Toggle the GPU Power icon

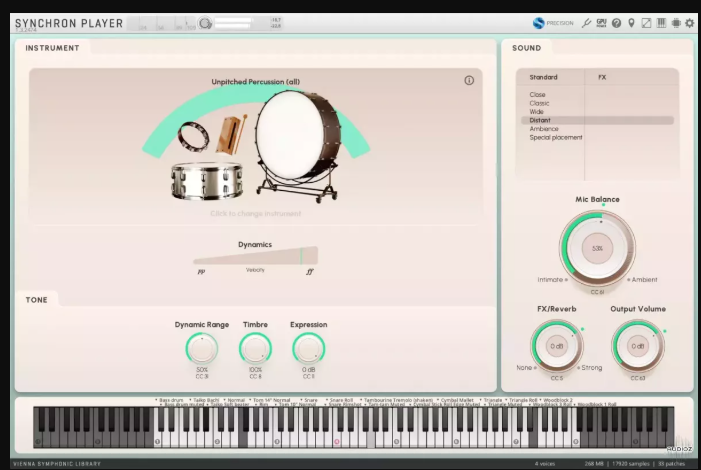click(601, 23)
